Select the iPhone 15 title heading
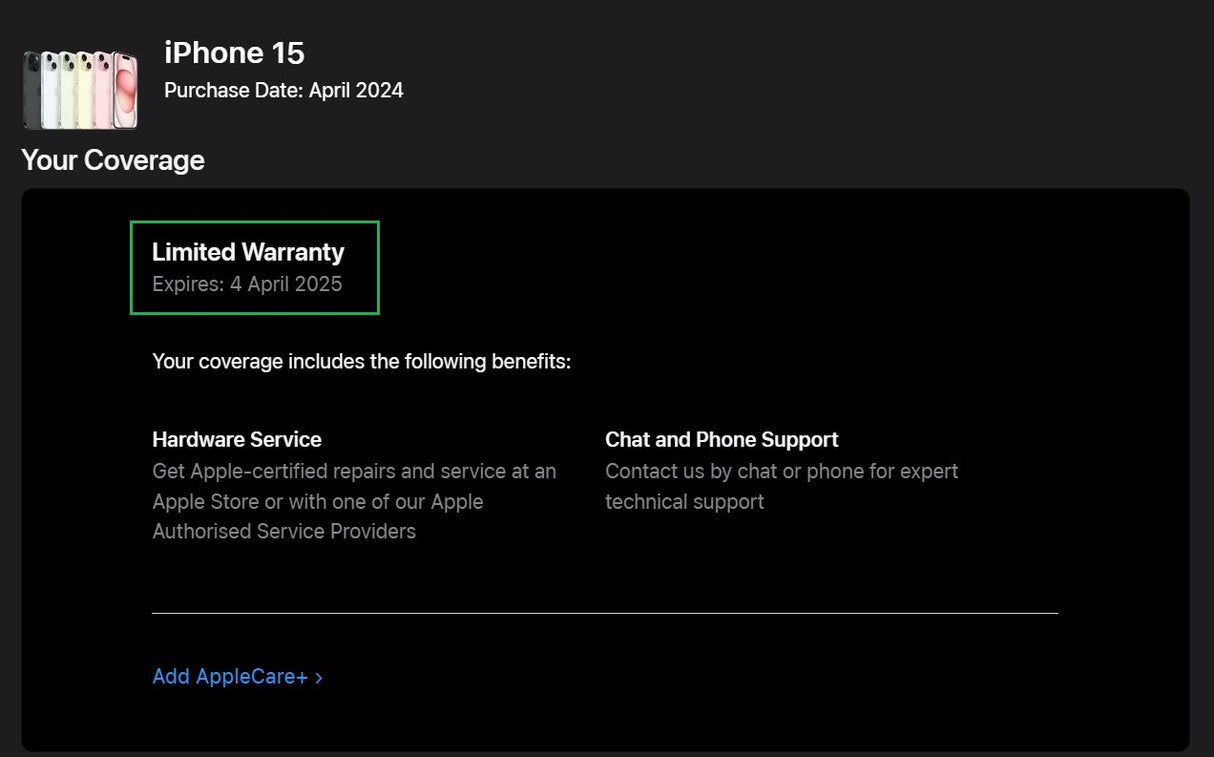Viewport: 1214px width, 757px height. tap(234, 53)
